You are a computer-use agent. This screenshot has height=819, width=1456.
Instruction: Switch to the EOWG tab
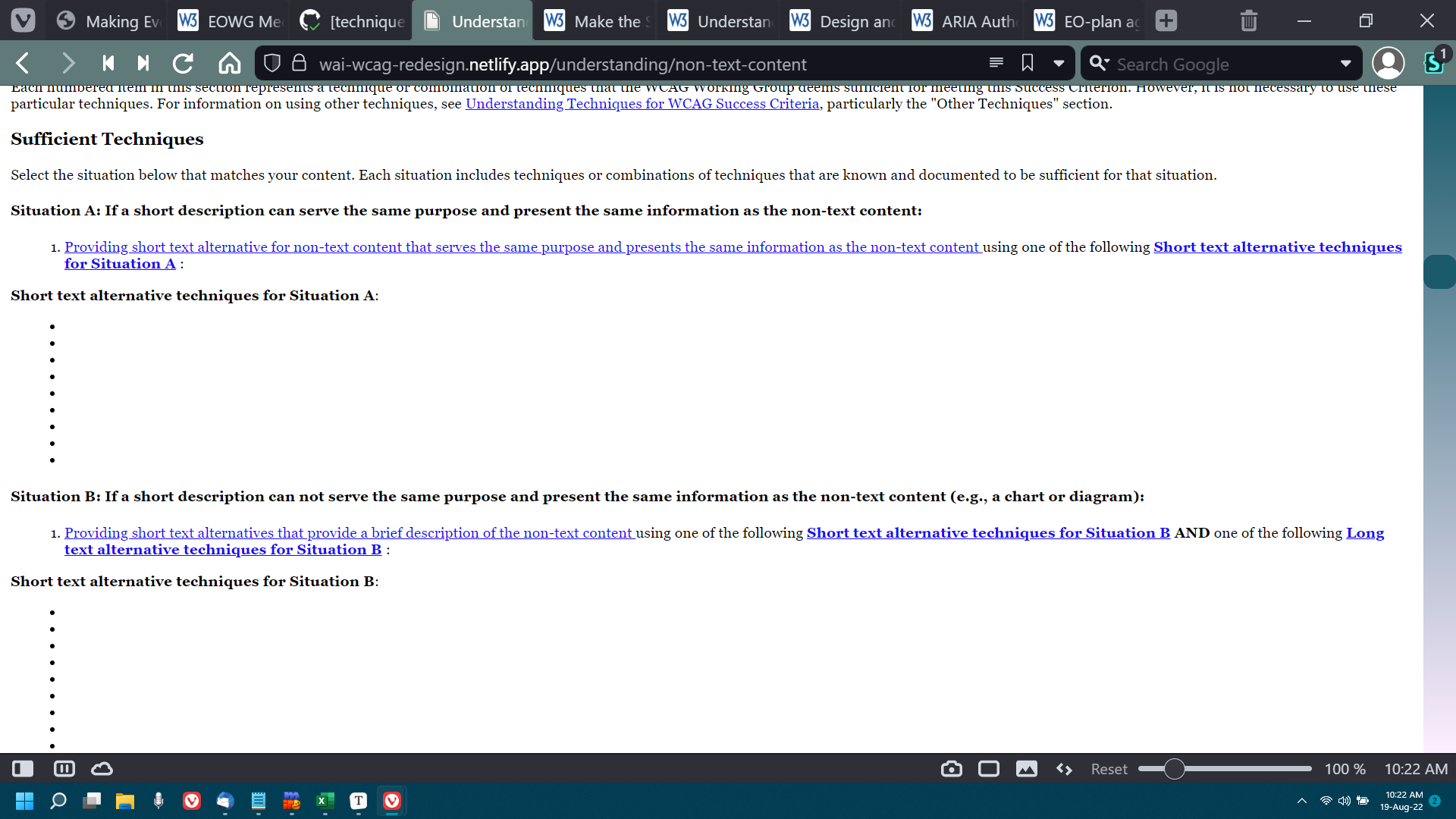pyautogui.click(x=227, y=20)
